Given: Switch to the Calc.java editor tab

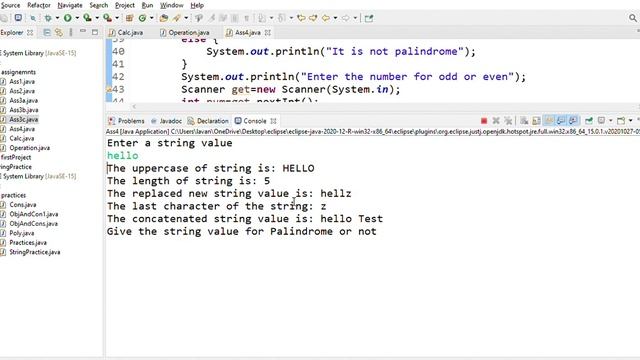Looking at the screenshot, I should click(x=126, y=33).
